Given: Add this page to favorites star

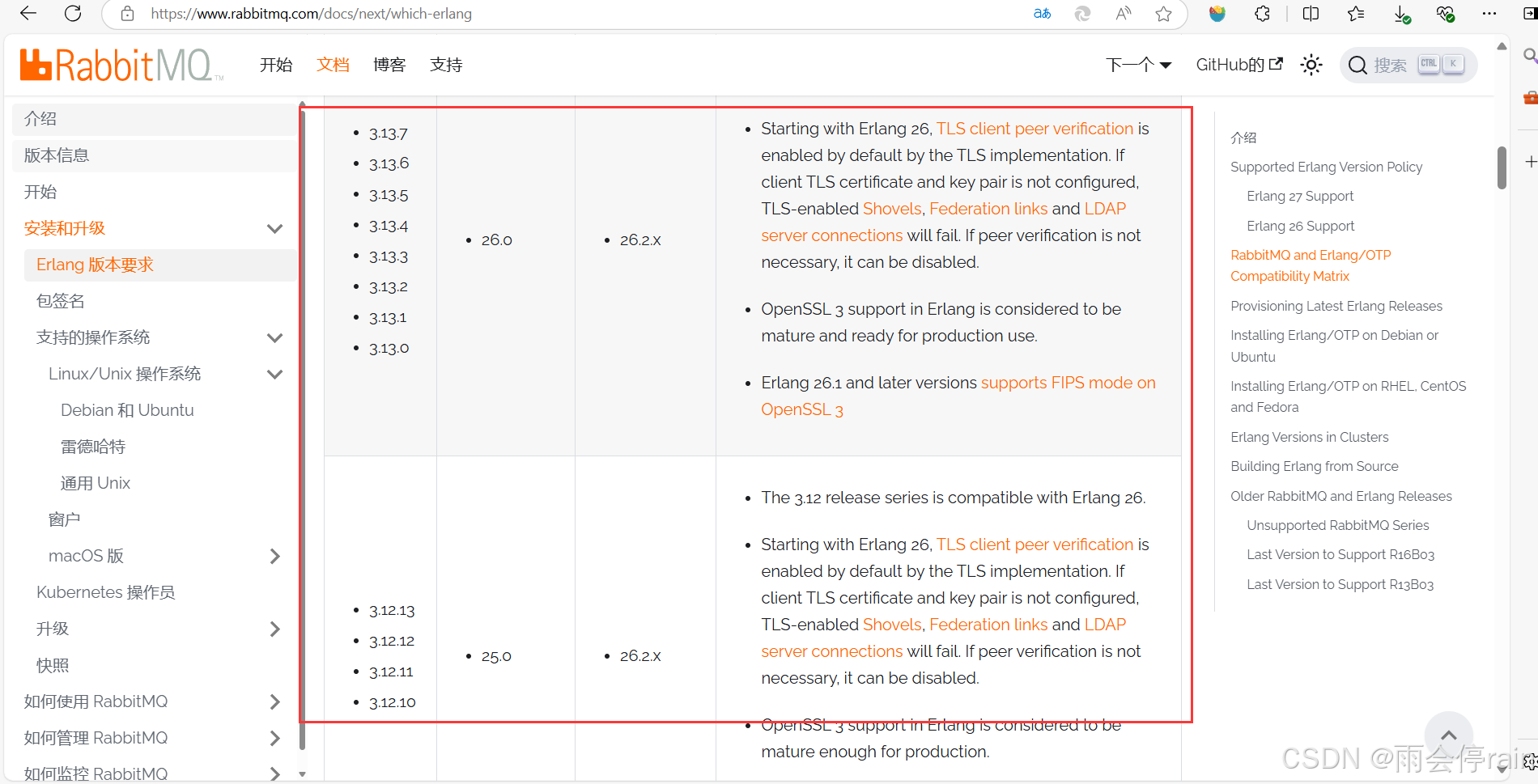Looking at the screenshot, I should 1164,14.
